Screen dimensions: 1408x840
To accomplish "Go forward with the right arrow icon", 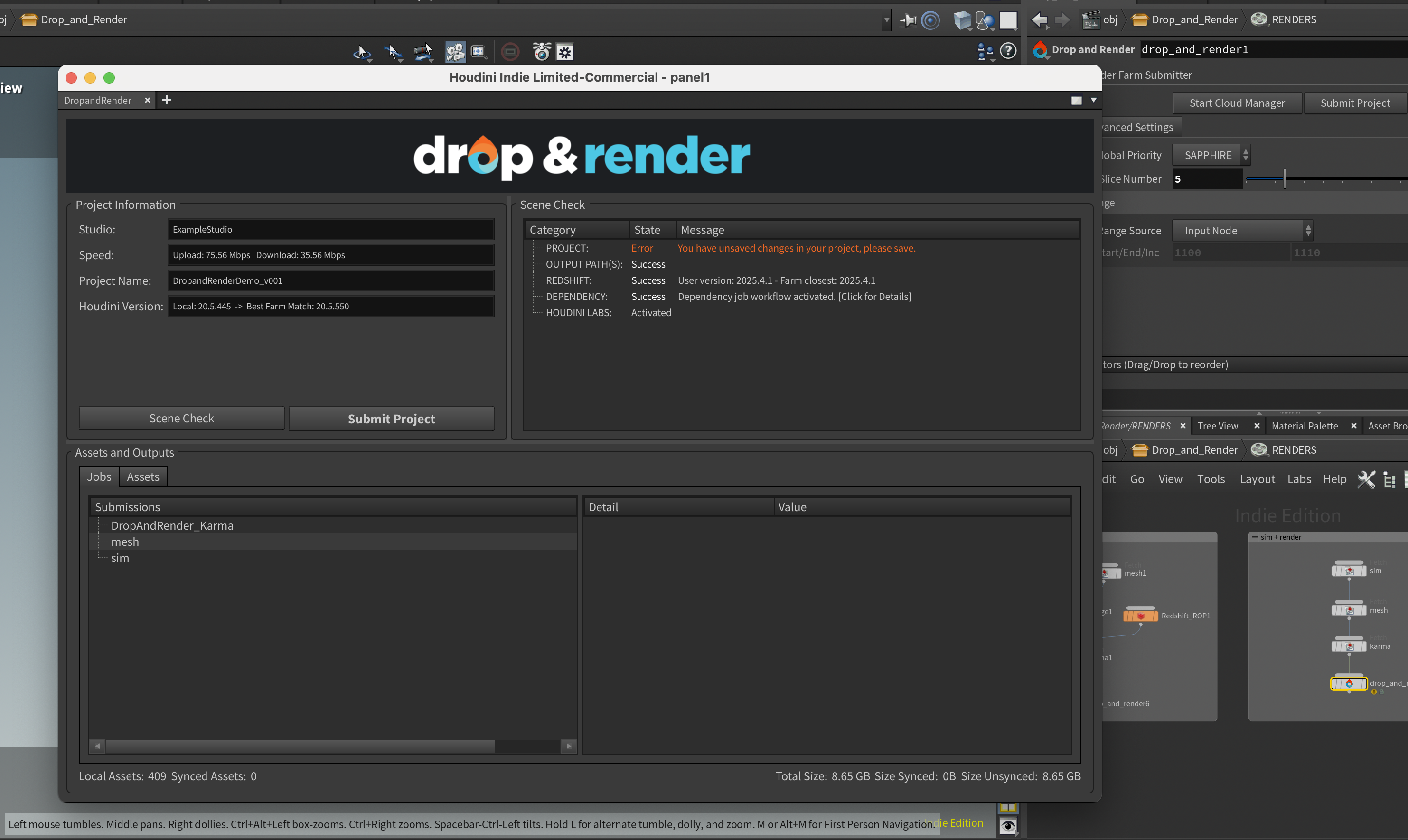I will [1062, 20].
